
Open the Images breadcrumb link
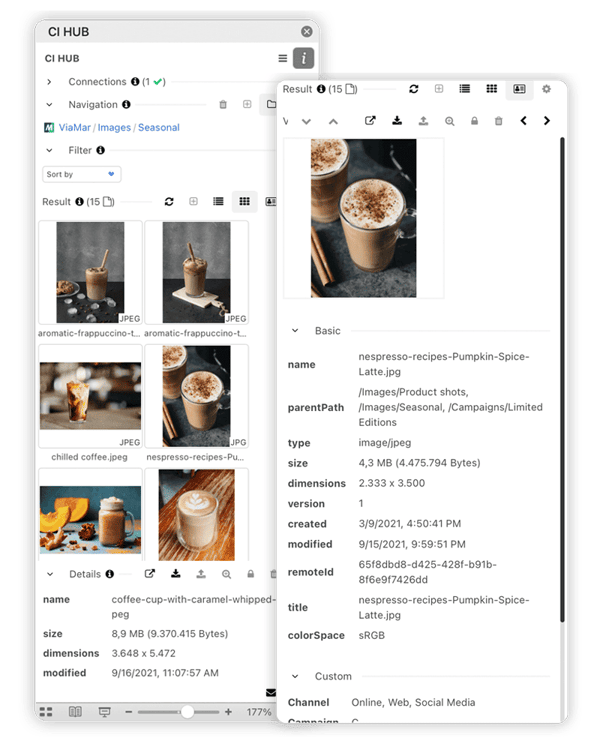pyautogui.click(x=114, y=127)
